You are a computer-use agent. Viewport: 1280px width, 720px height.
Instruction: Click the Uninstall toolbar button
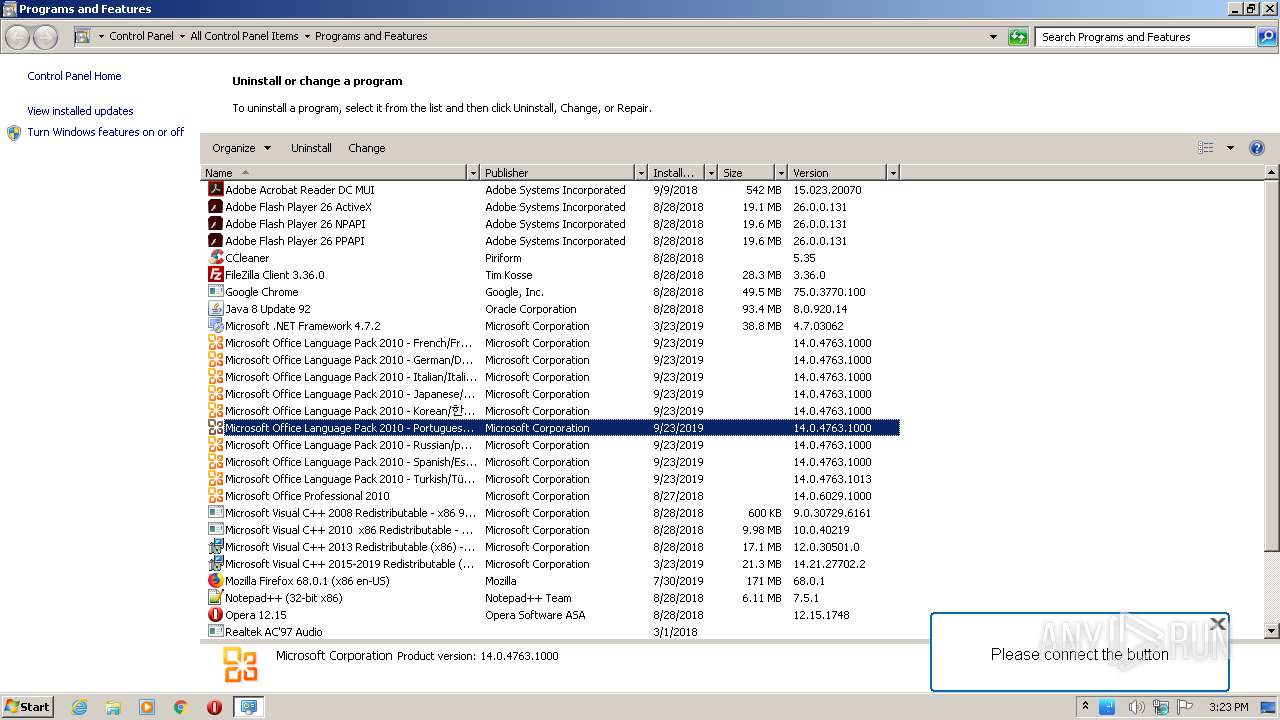coord(311,148)
